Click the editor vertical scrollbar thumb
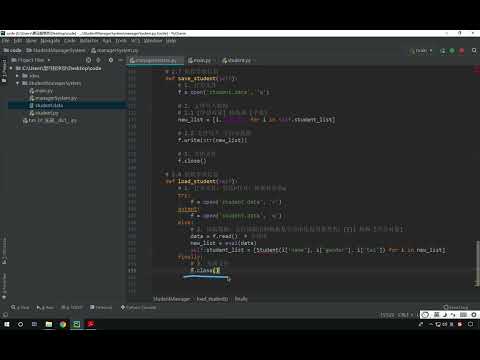The width and height of the screenshot is (480, 360). 478,263
